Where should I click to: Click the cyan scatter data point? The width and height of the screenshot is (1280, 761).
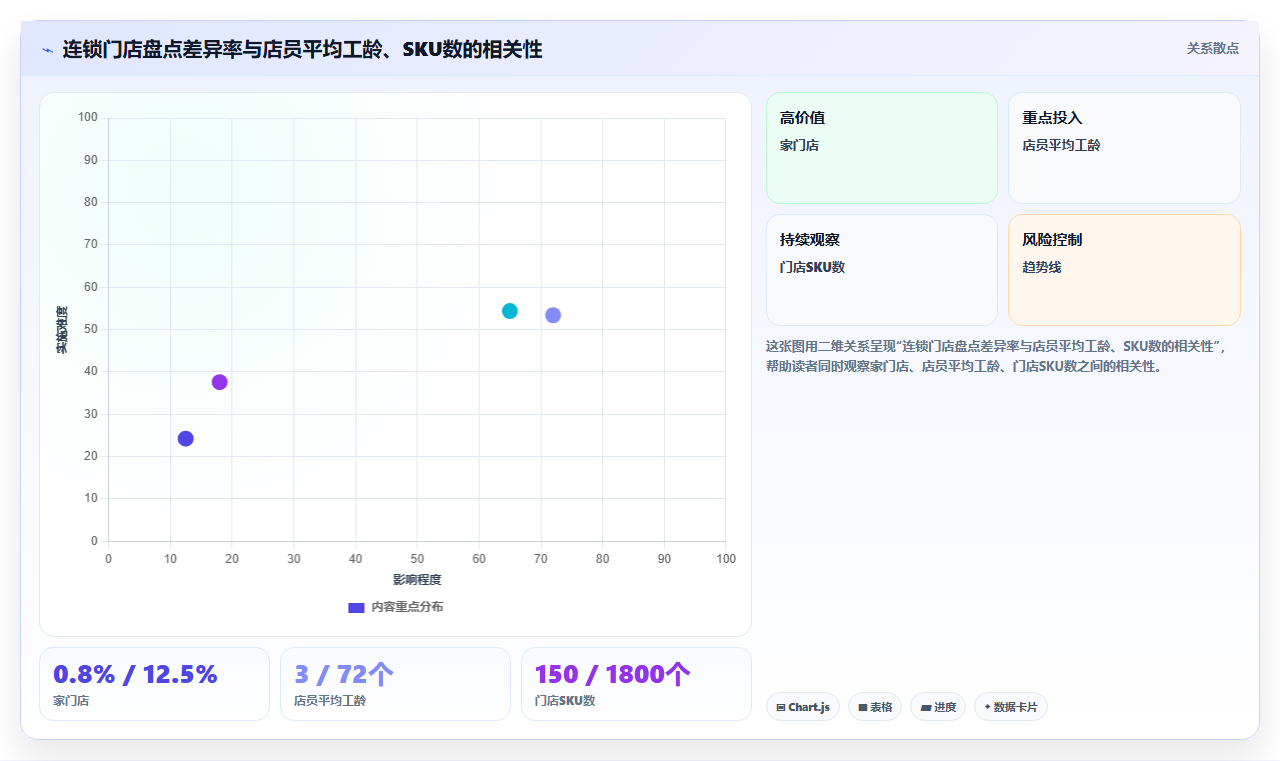[510, 311]
